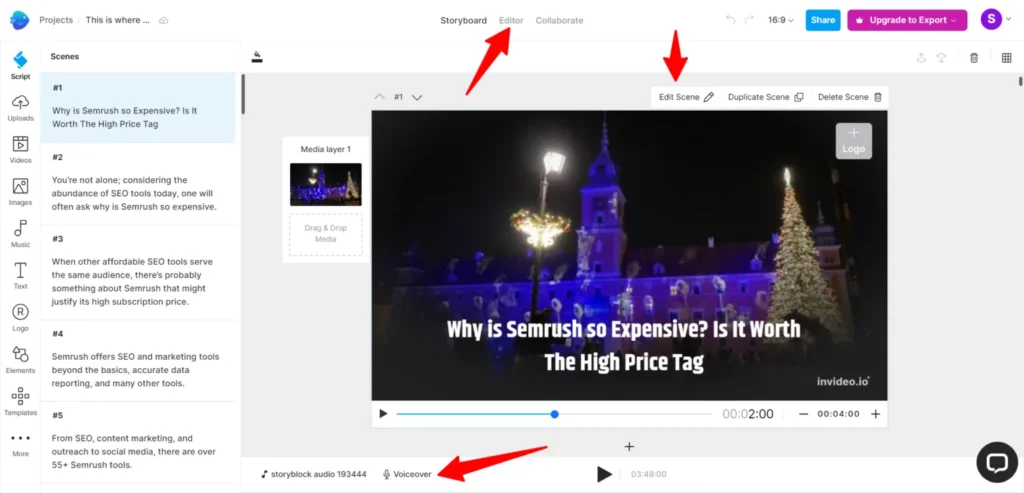Switch to the Collaborate tab

[x=559, y=20]
